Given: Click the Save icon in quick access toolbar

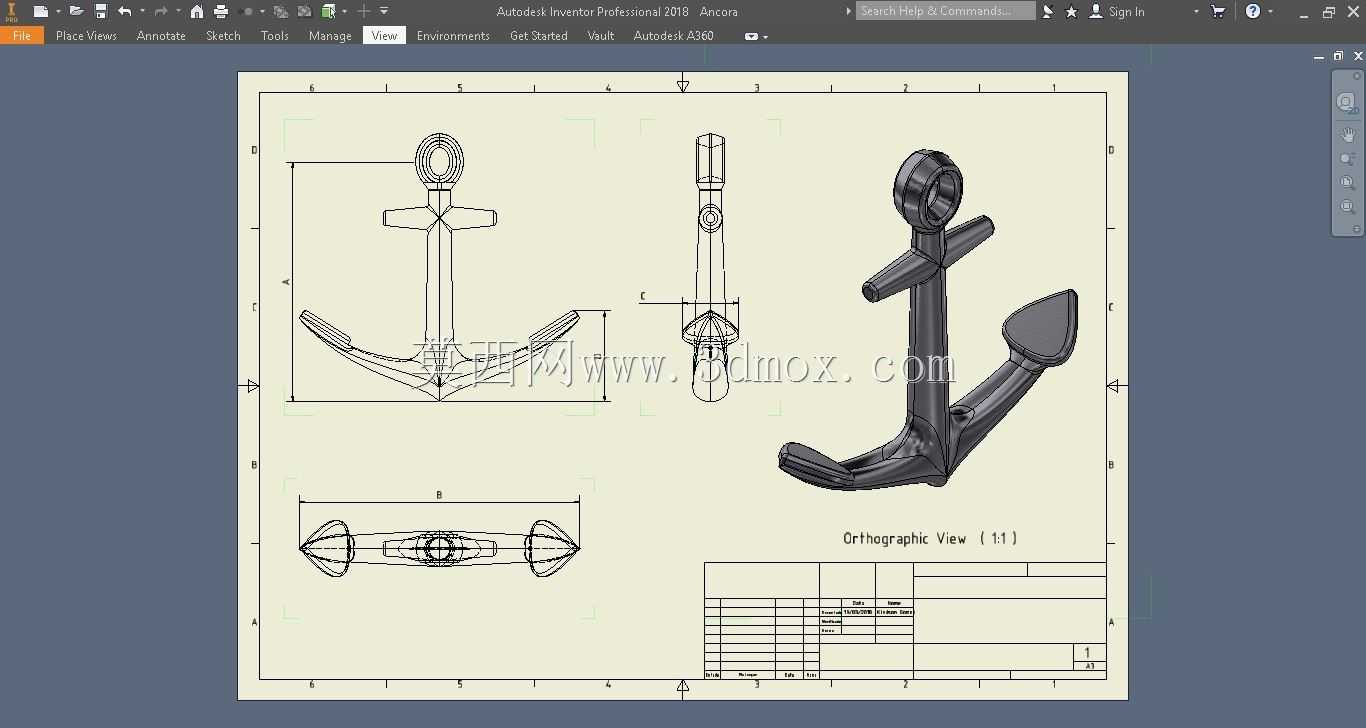Looking at the screenshot, I should (101, 11).
